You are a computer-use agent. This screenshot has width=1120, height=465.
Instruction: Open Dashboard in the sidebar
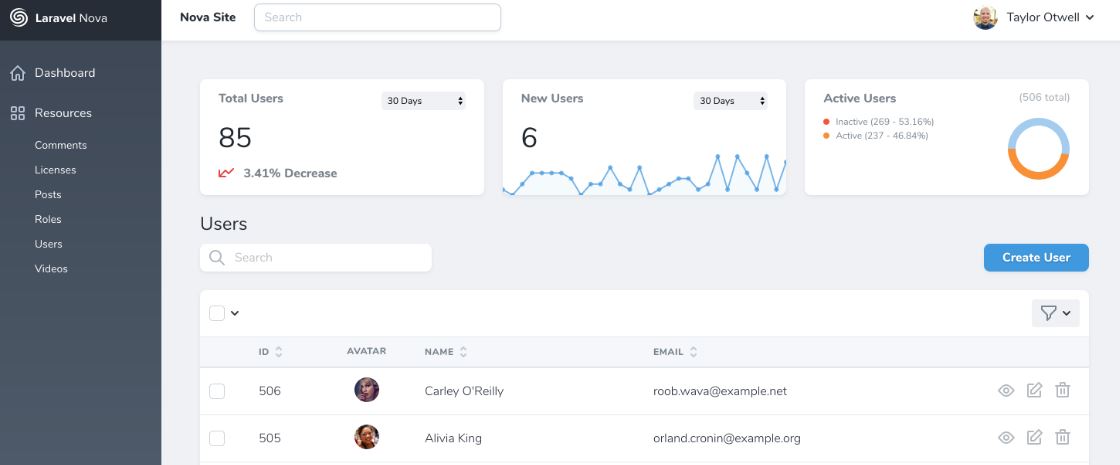coord(64,73)
